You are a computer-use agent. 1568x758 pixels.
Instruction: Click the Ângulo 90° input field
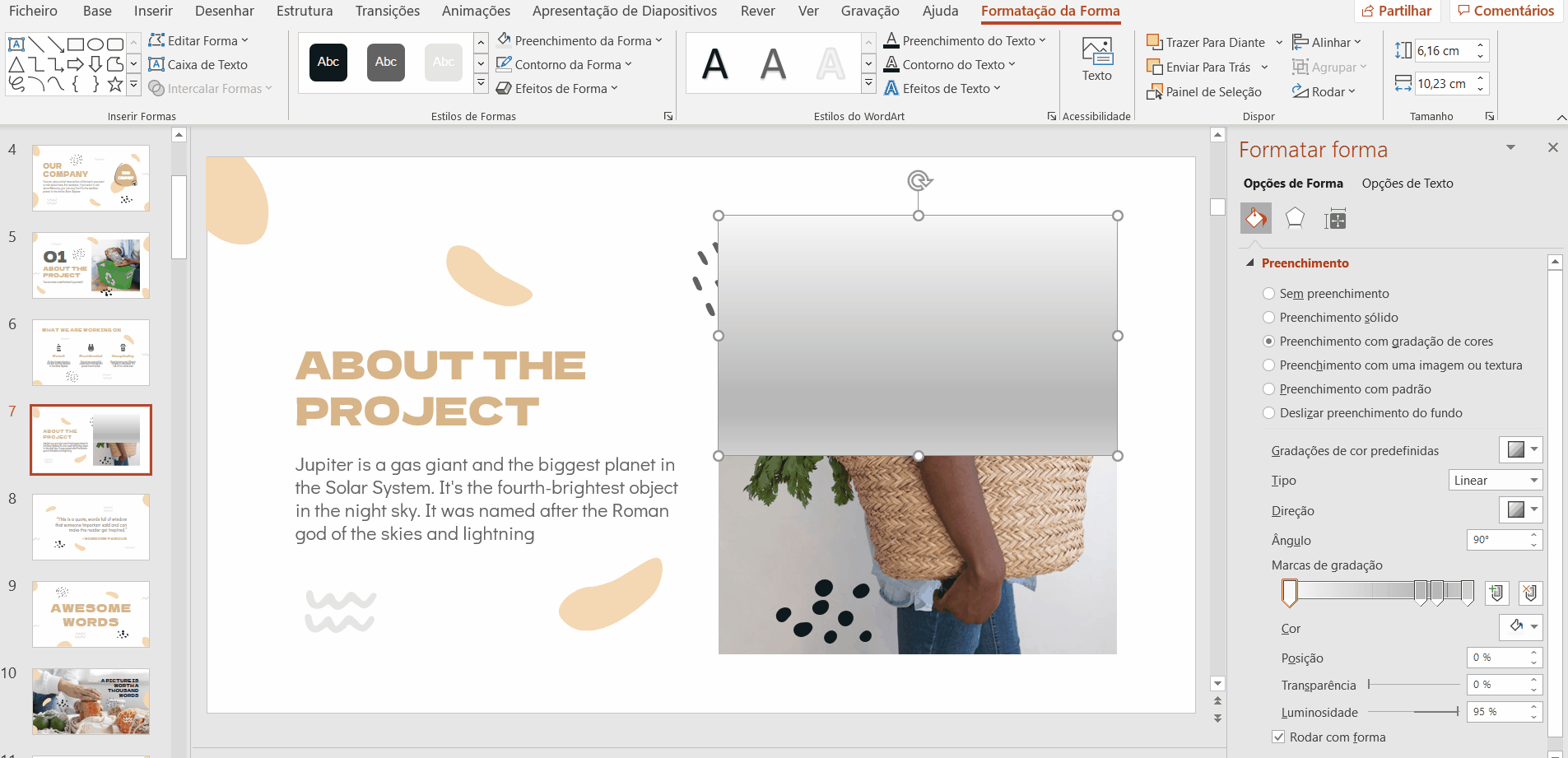[x=1499, y=540]
